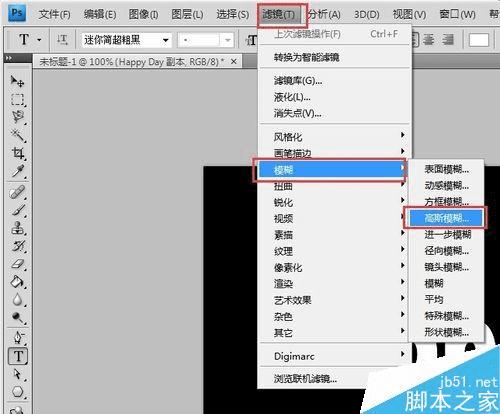The image size is (500, 414).
Task: Select the Path Selection tool
Action: pyautogui.click(x=17, y=374)
